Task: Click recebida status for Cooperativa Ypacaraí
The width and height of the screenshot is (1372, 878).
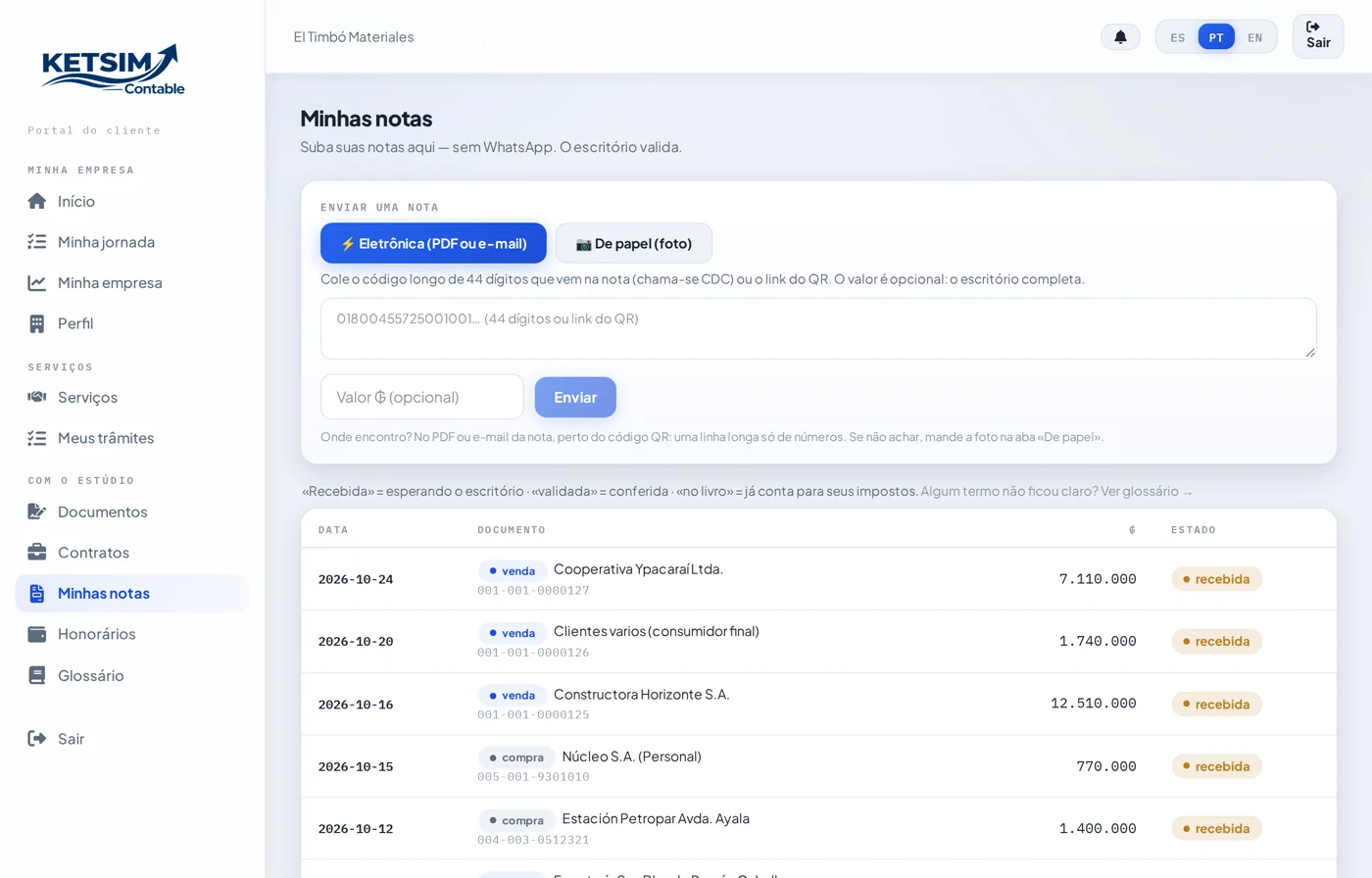Action: point(1216,579)
